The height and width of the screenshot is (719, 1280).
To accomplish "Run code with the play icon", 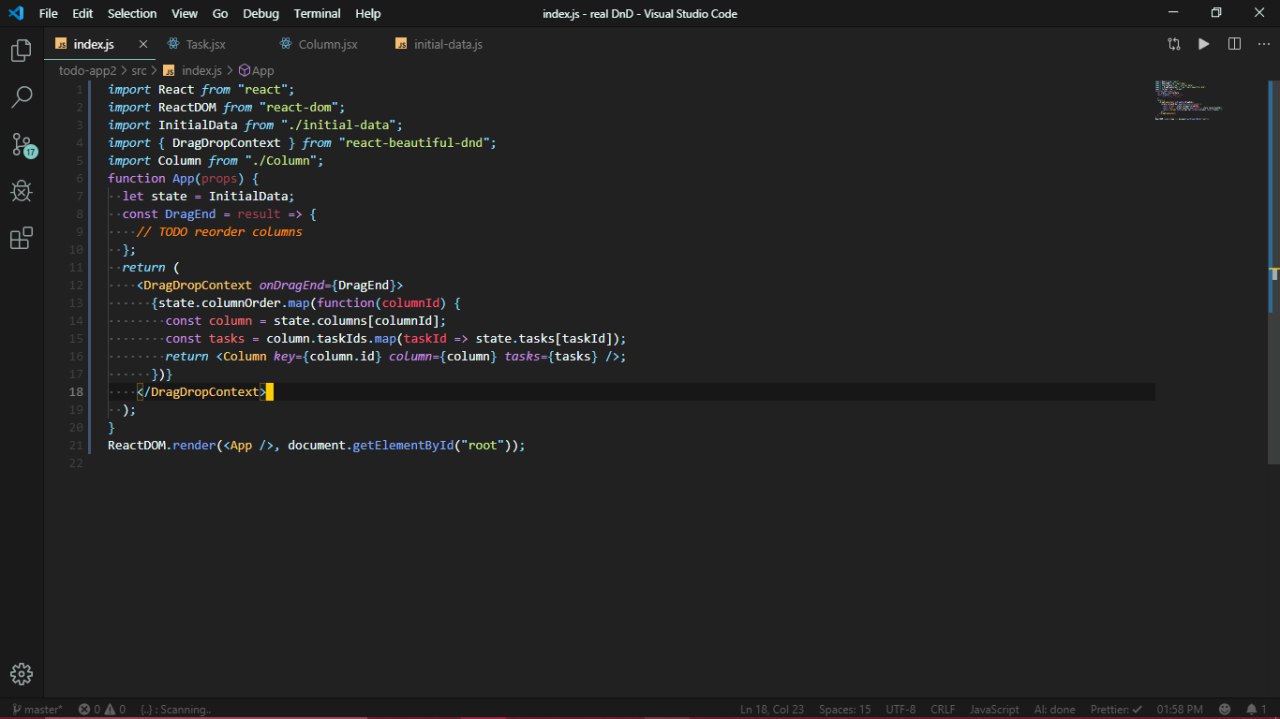I will [x=1204, y=44].
